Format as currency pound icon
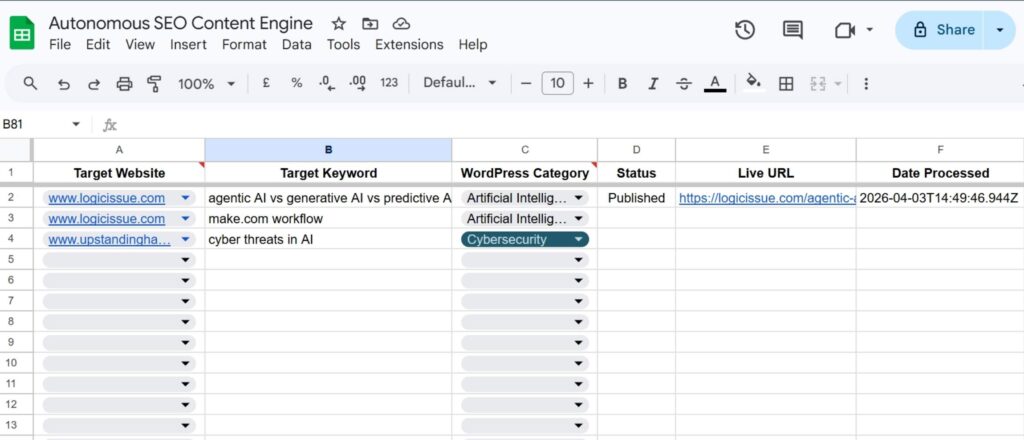 pyautogui.click(x=266, y=83)
